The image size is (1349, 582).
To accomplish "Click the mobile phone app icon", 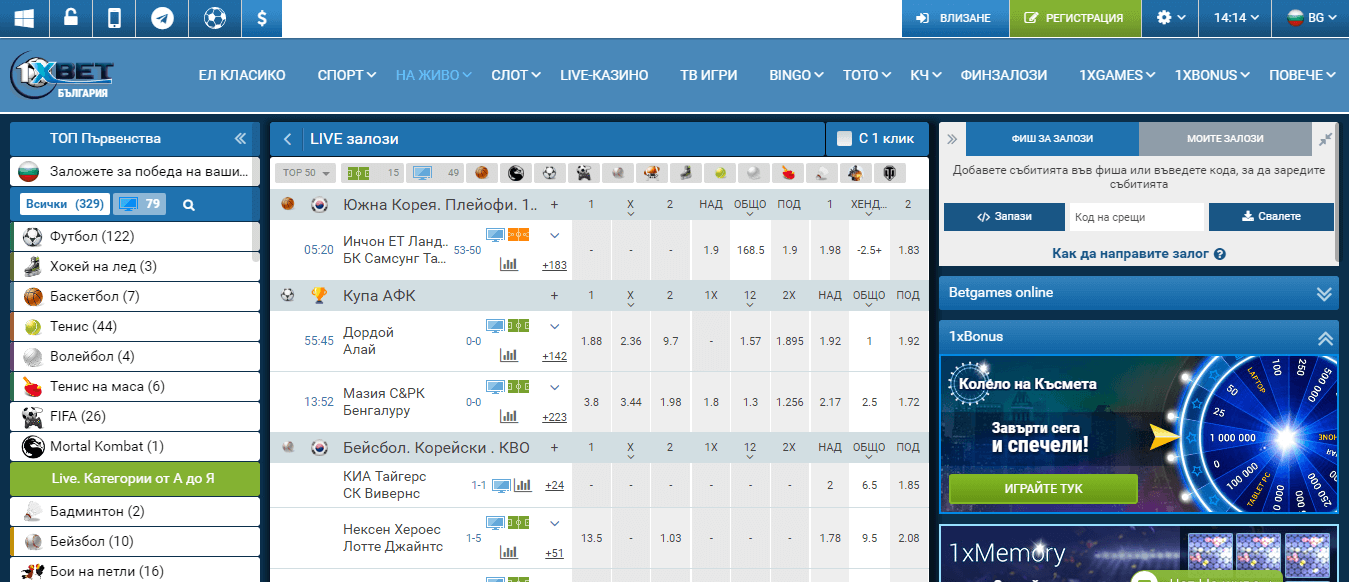I will (x=115, y=18).
